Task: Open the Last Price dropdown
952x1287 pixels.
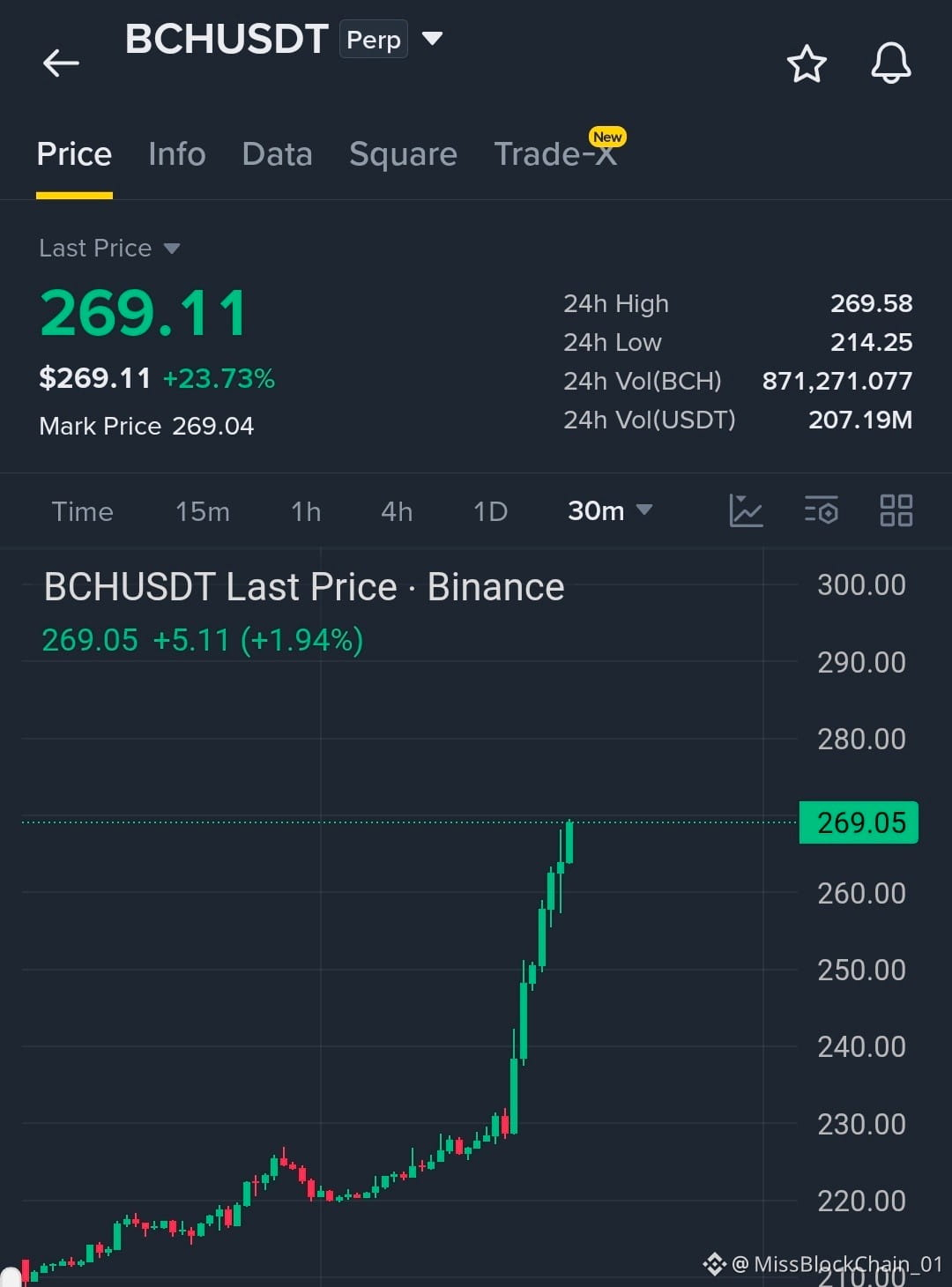Action: (x=109, y=249)
